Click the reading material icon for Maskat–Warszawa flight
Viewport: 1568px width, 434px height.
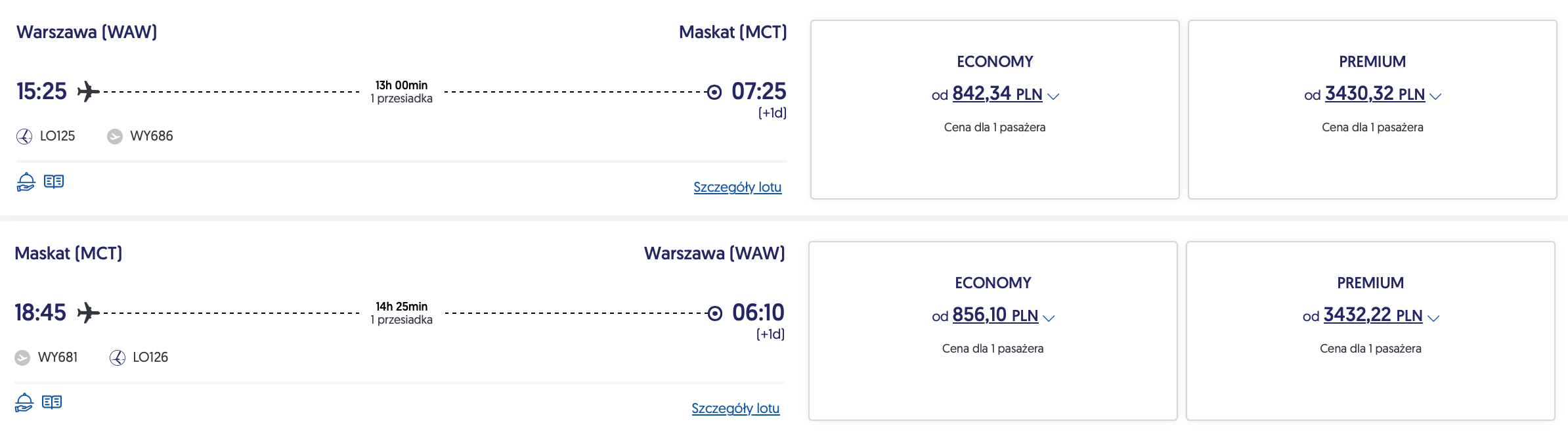[x=52, y=402]
